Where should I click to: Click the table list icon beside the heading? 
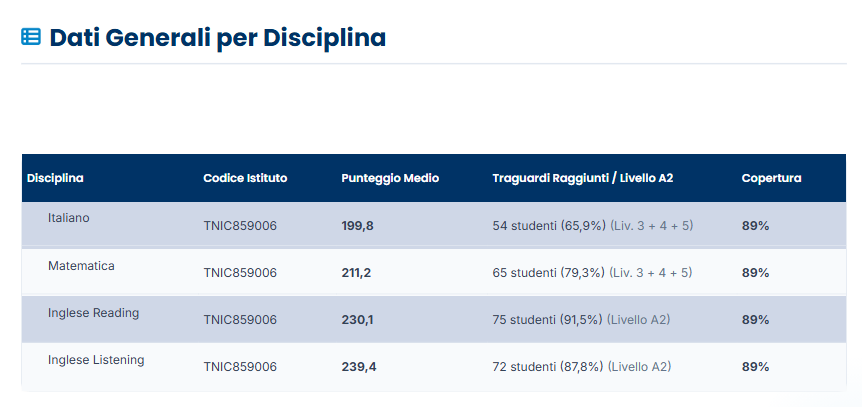[x=31, y=37]
